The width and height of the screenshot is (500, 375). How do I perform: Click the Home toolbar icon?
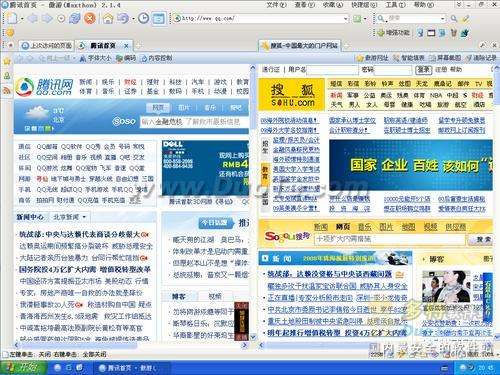(108, 18)
